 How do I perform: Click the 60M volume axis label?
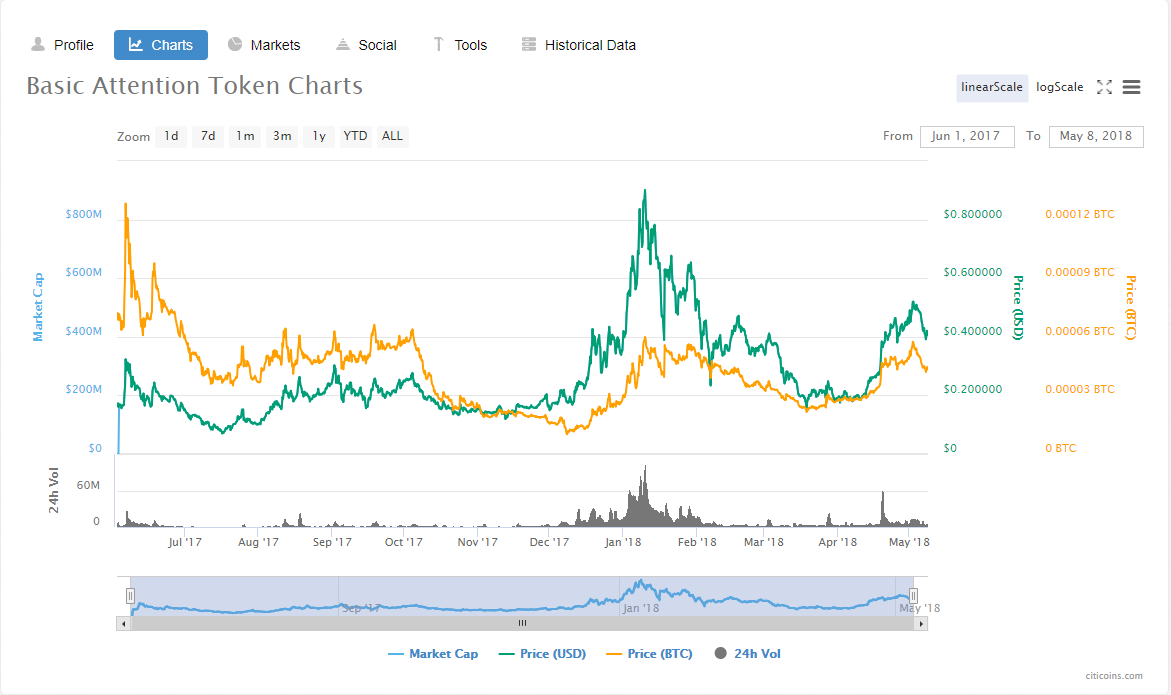coord(88,485)
